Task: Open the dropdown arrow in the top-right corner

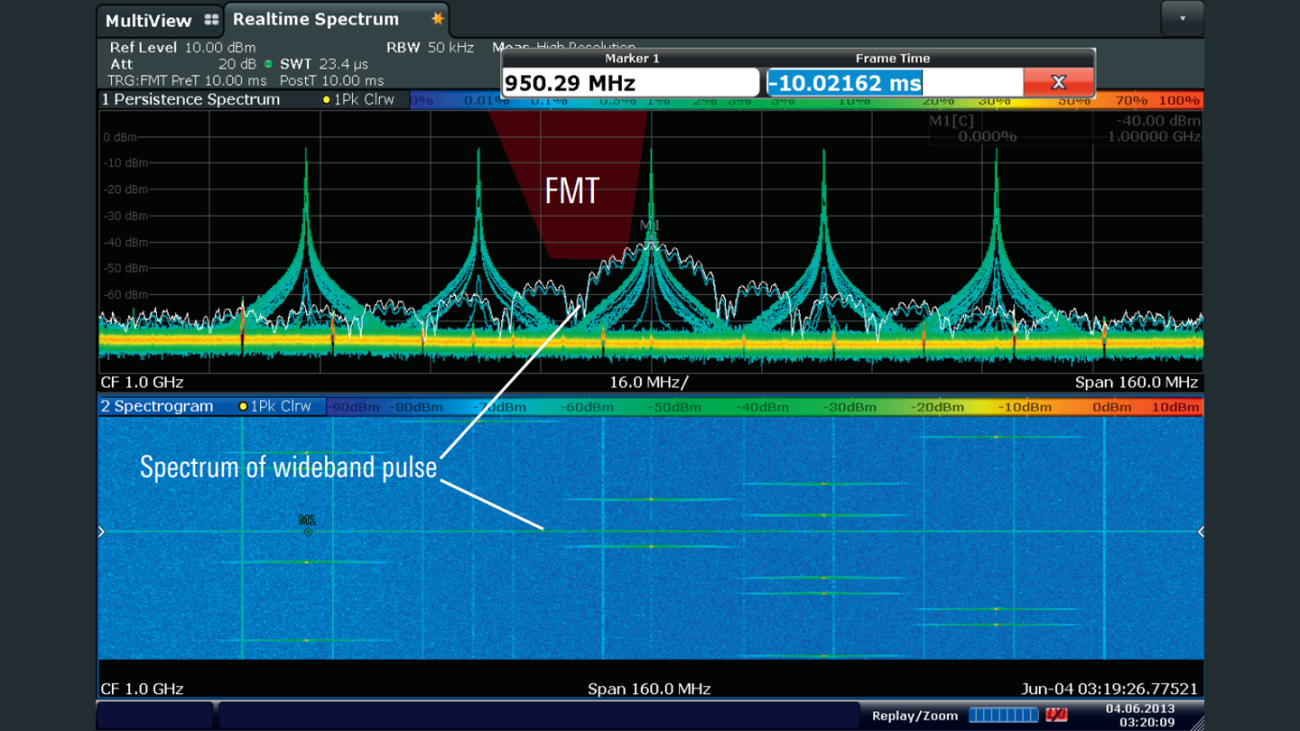Action: [1181, 18]
